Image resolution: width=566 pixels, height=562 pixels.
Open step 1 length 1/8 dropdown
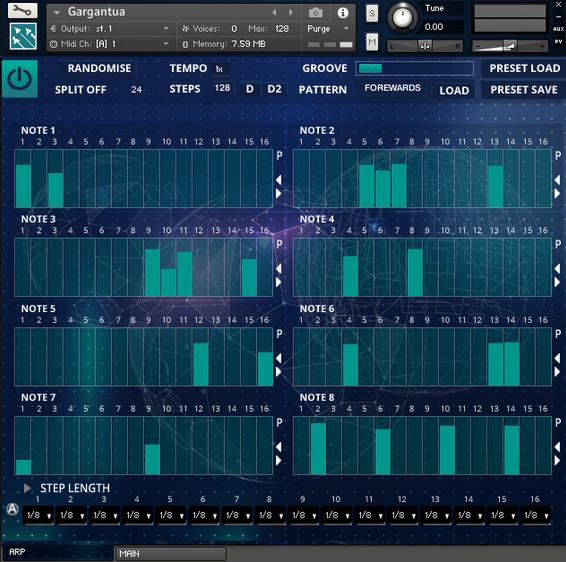(x=38, y=515)
